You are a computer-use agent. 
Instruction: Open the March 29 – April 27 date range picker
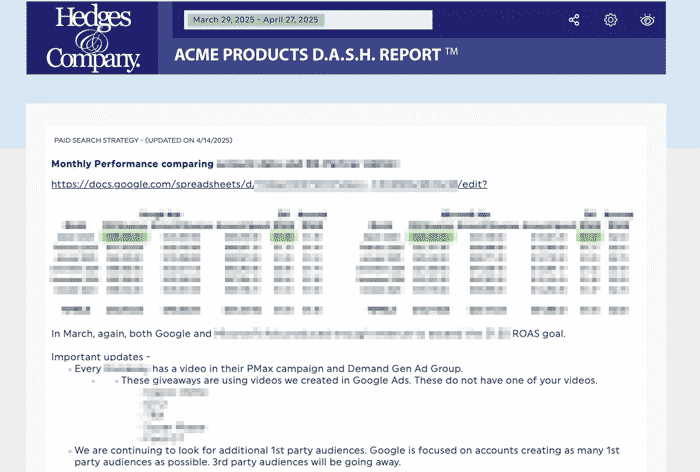click(308, 20)
